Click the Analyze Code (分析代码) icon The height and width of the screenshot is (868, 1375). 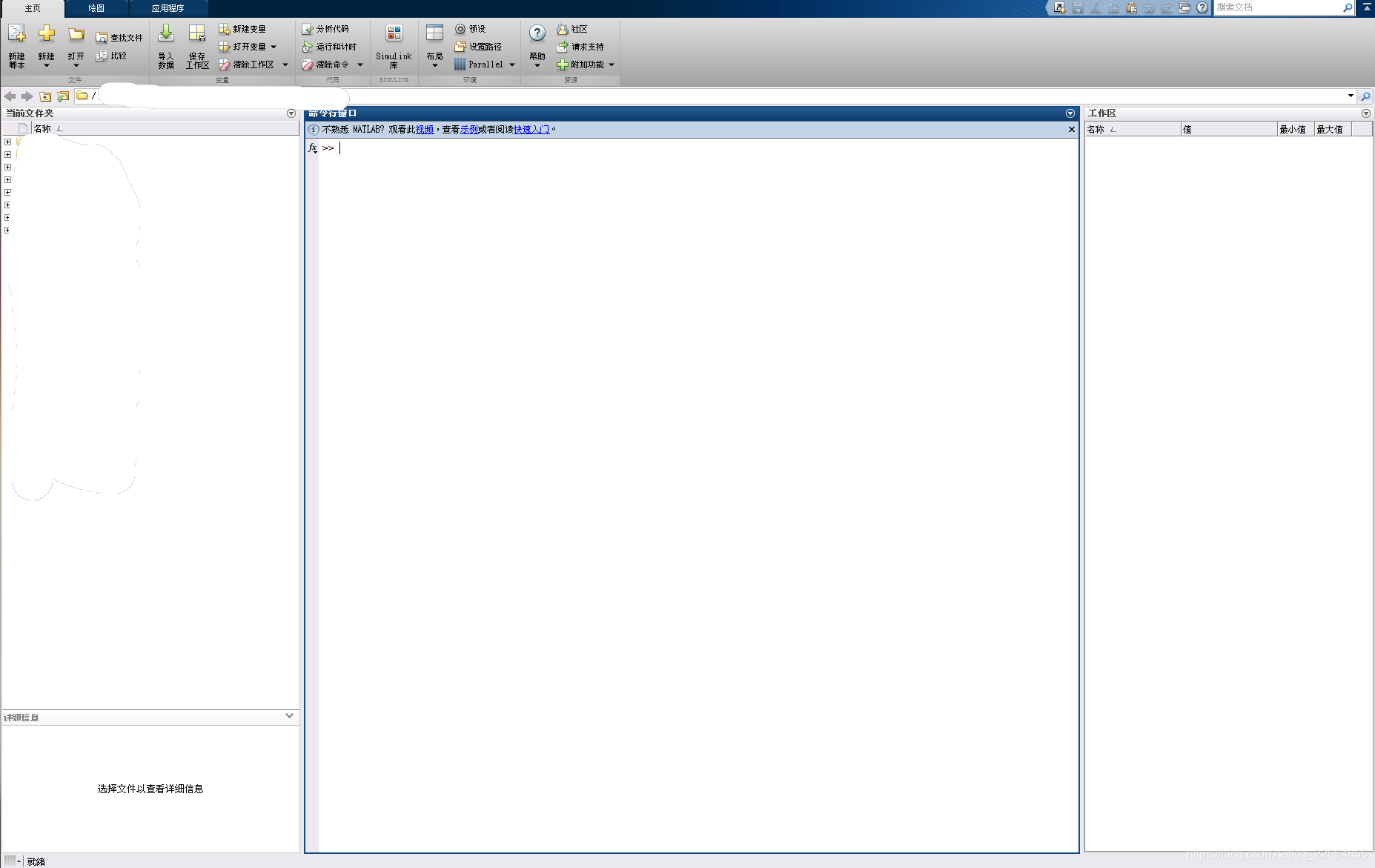(308, 29)
